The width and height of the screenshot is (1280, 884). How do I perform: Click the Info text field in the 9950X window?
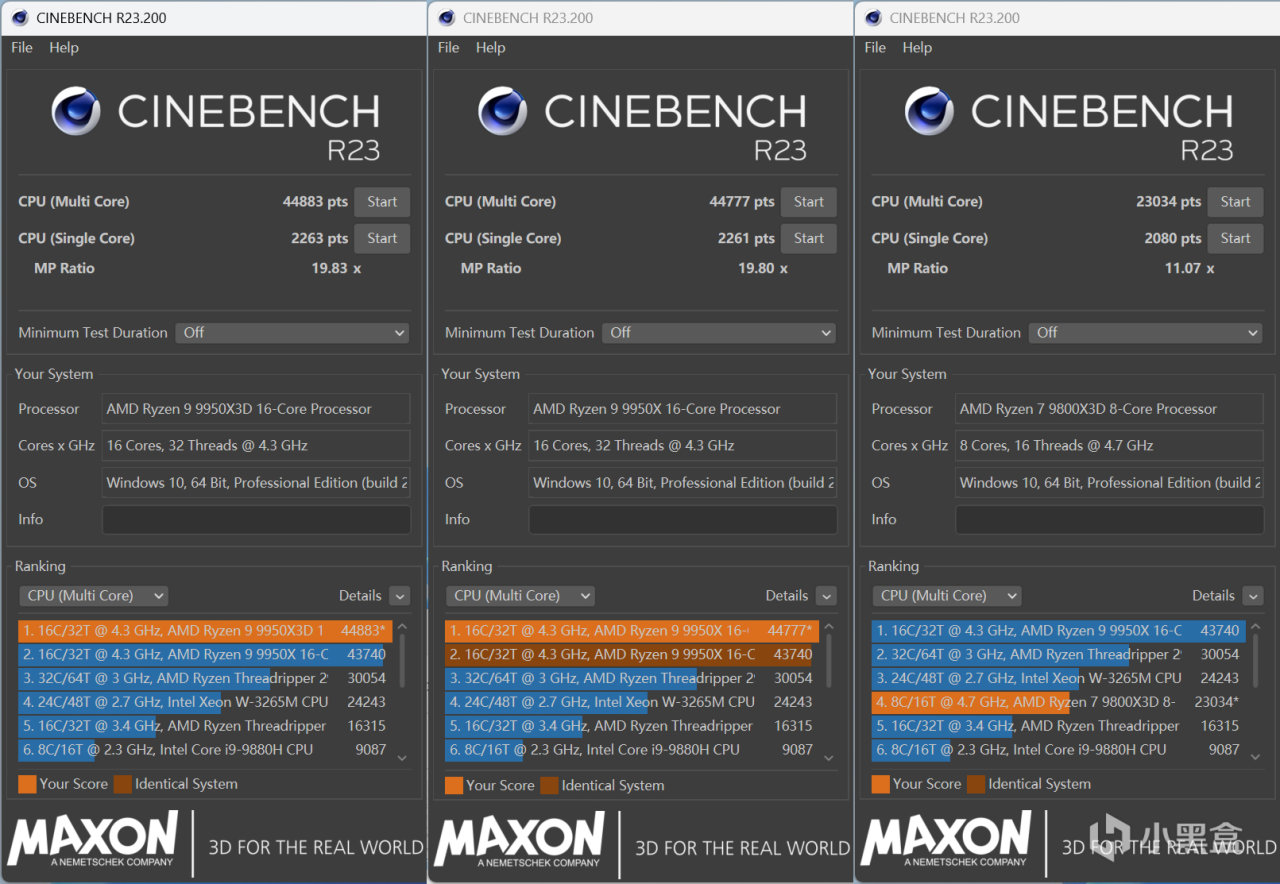682,520
